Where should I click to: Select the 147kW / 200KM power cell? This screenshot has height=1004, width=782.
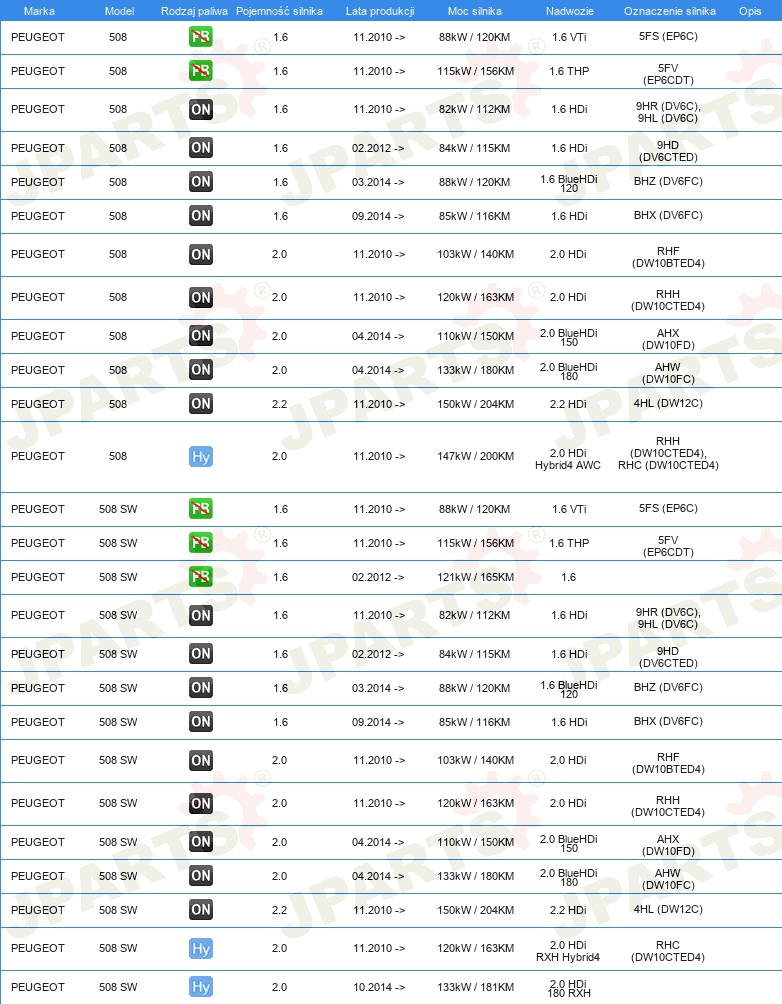[475, 457]
